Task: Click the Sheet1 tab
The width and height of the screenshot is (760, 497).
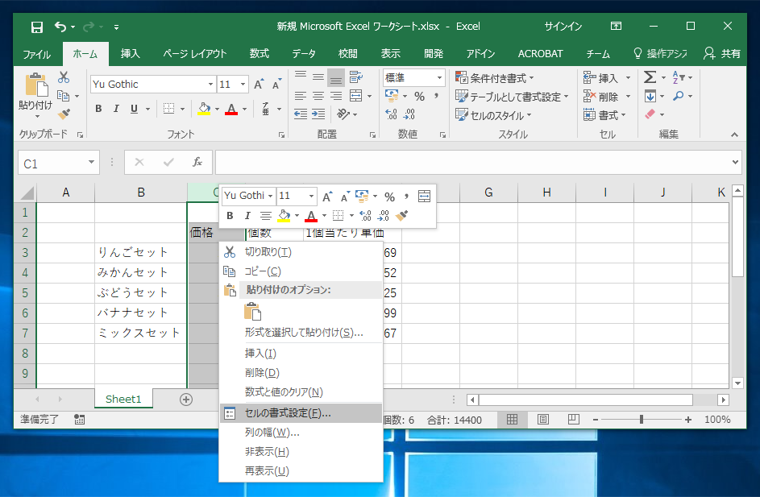Action: click(123, 399)
